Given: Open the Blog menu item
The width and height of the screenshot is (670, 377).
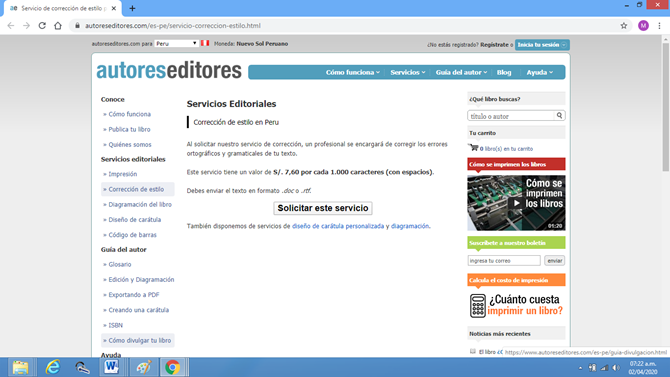Looking at the screenshot, I should 504,72.
